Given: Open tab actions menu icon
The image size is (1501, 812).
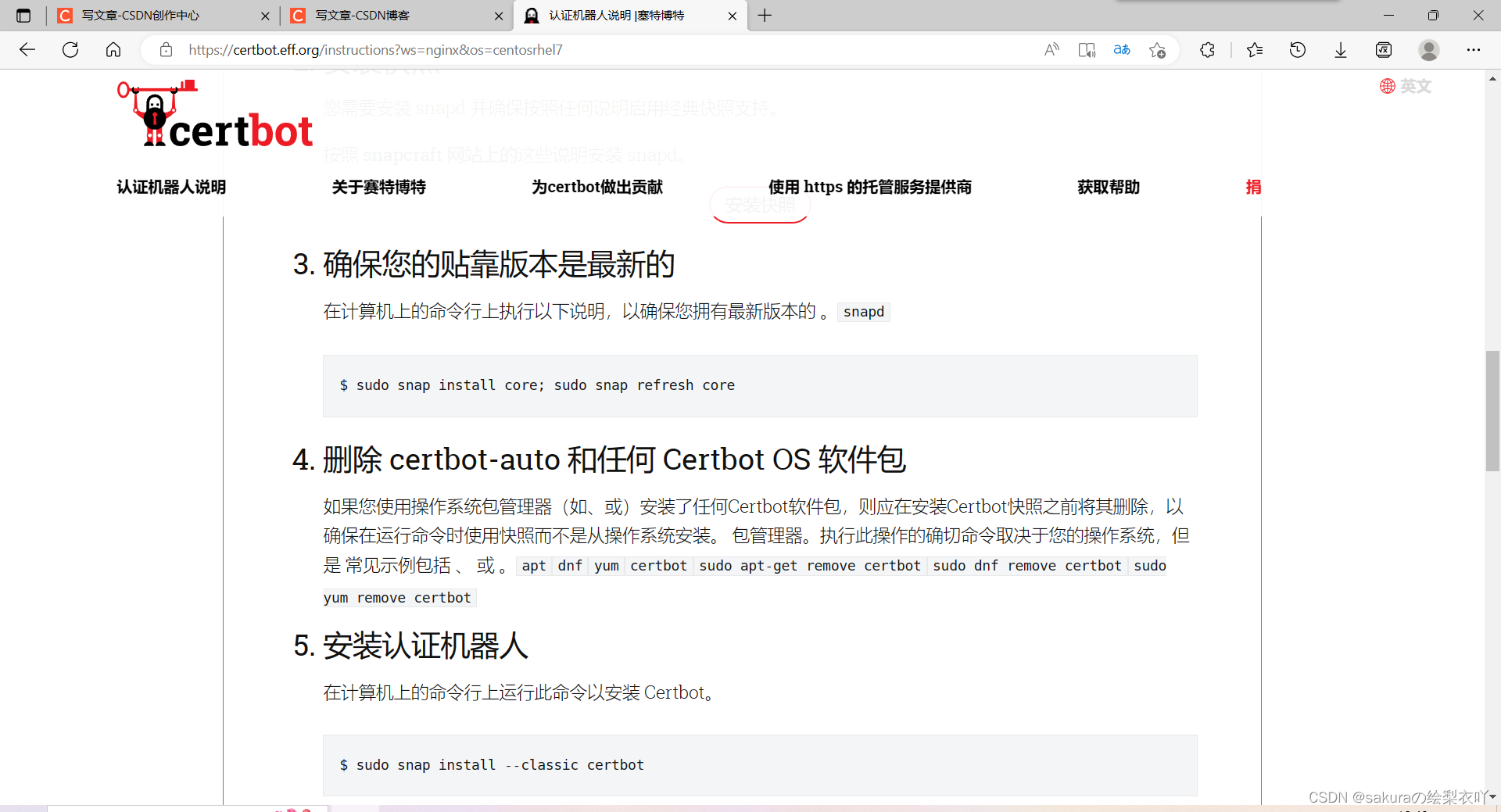Looking at the screenshot, I should pyautogui.click(x=23, y=16).
